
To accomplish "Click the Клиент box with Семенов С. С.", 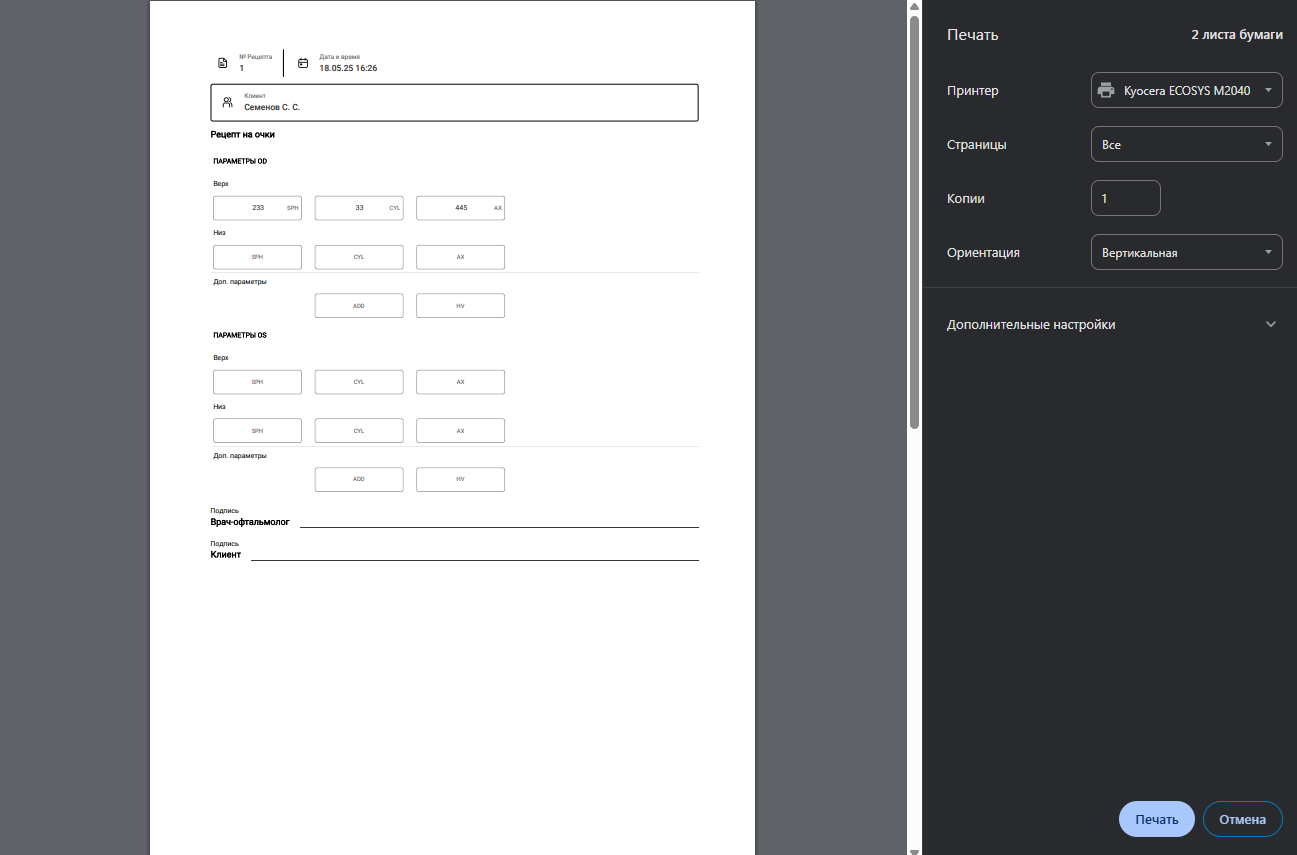I will pyautogui.click(x=454, y=102).
